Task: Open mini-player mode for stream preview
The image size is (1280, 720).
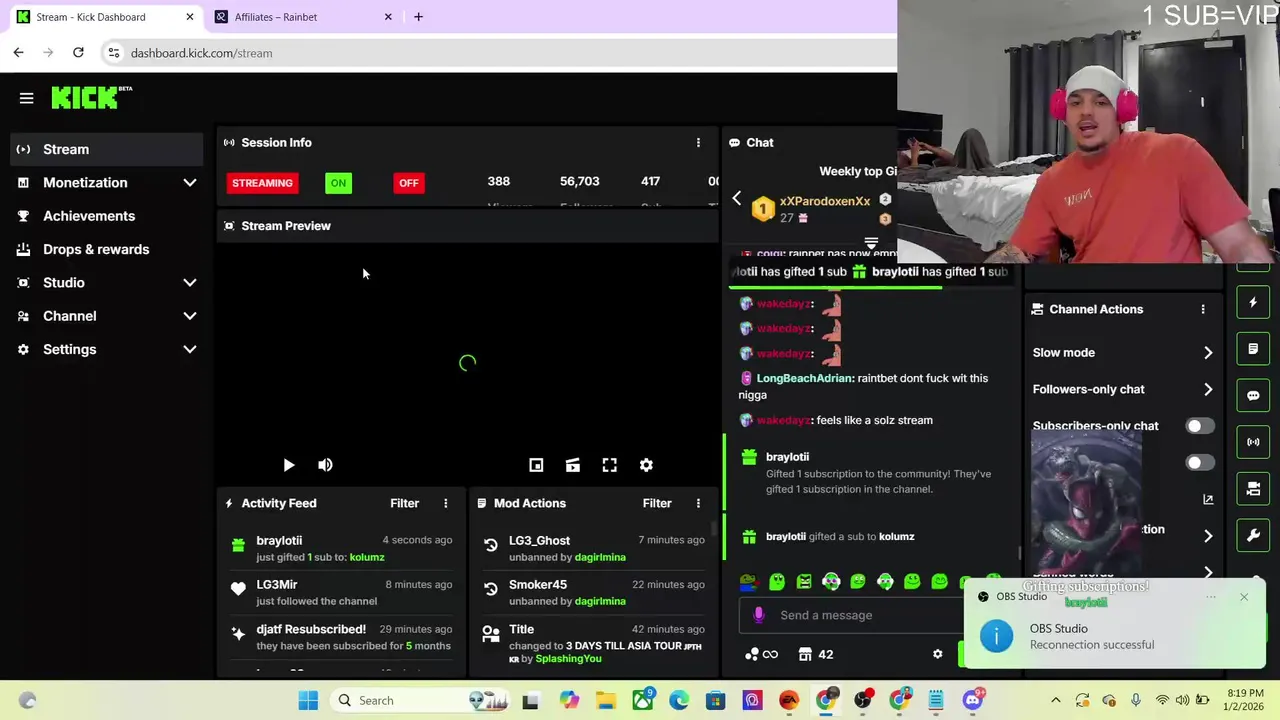Action: pos(536,465)
